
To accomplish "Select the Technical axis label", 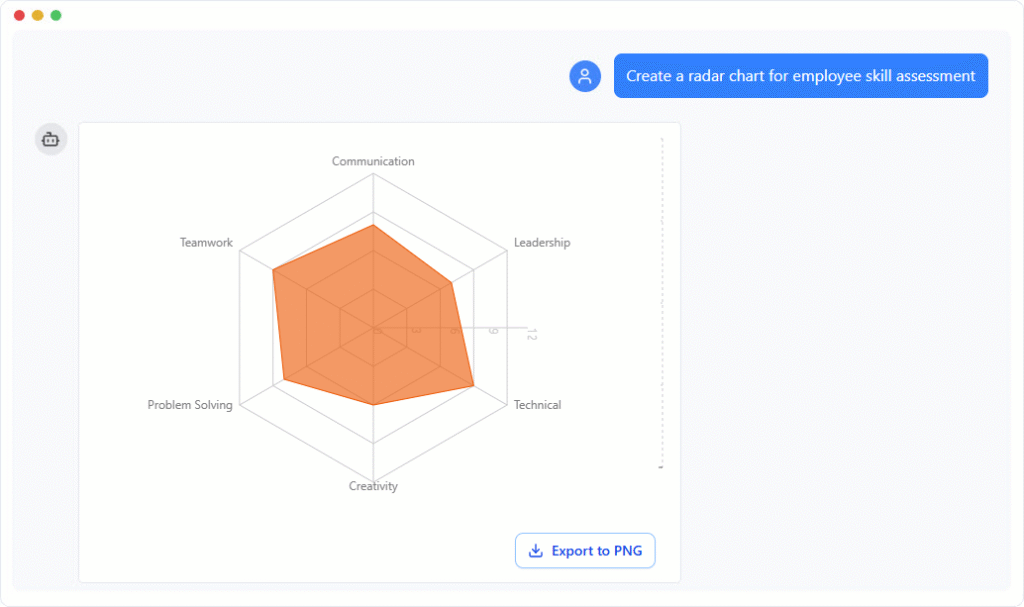I will 538,405.
